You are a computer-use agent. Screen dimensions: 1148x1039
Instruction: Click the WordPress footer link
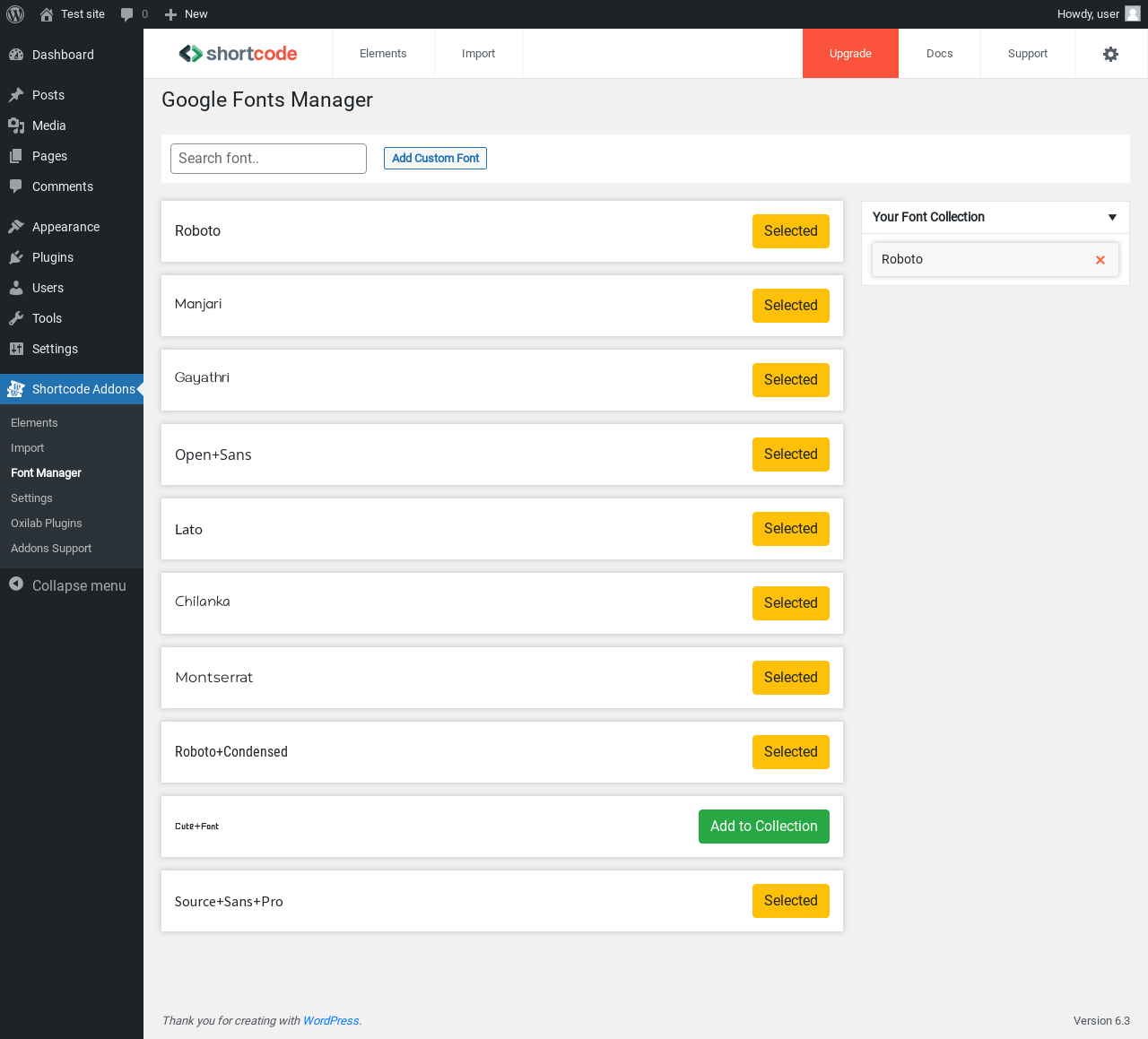tap(331, 1021)
